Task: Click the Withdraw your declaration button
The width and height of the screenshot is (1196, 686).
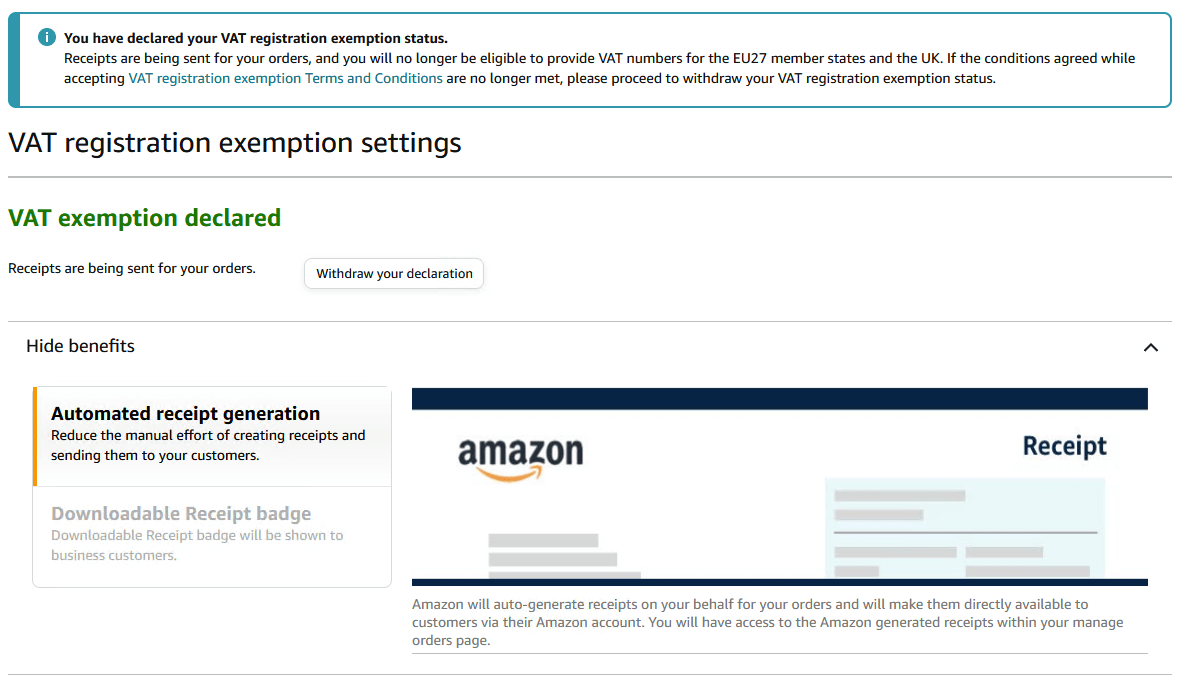Action: [393, 273]
